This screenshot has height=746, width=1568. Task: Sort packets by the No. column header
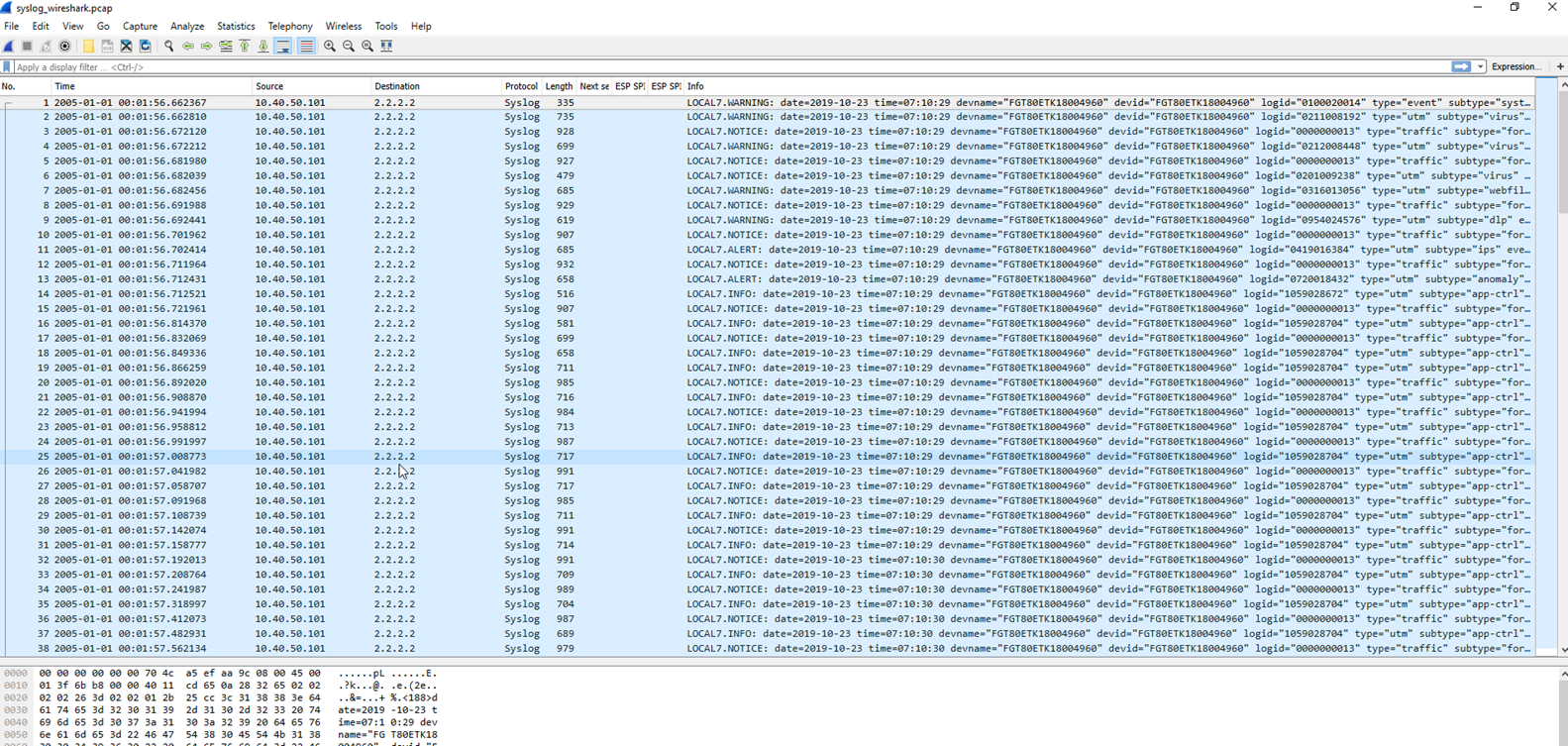[26, 87]
